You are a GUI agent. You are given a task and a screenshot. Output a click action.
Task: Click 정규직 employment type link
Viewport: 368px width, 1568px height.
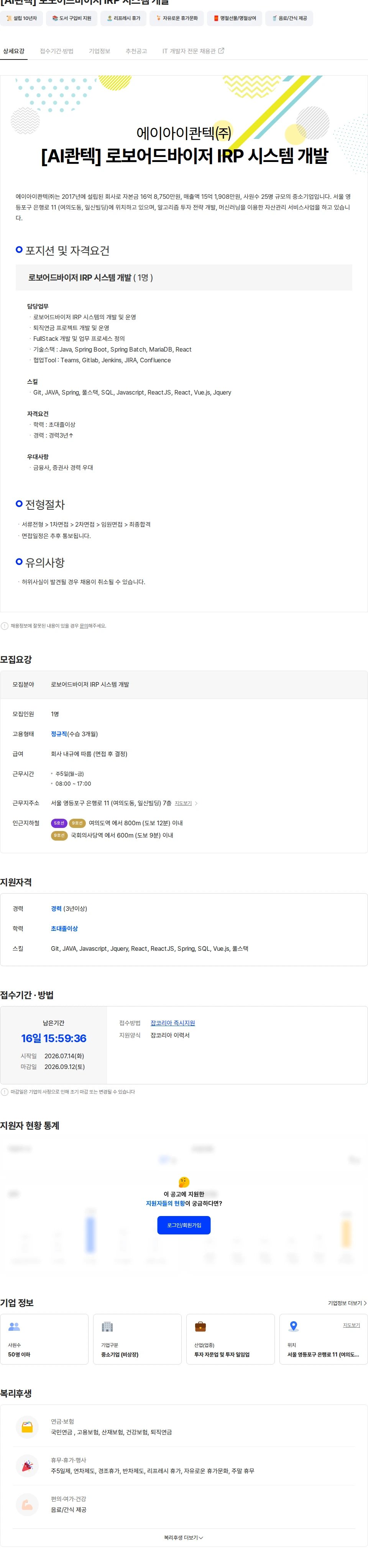click(59, 734)
